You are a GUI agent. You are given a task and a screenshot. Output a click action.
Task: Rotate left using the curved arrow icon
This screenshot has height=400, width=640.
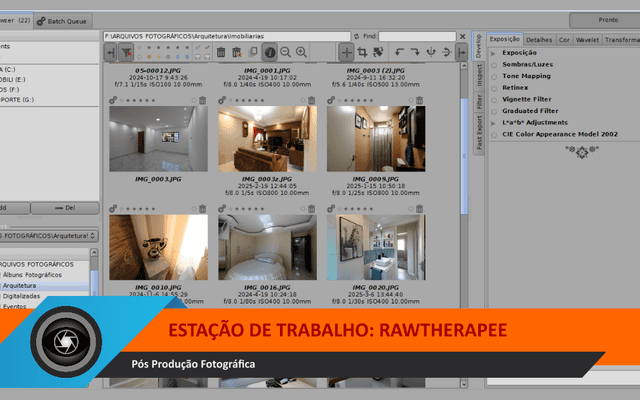(399, 52)
